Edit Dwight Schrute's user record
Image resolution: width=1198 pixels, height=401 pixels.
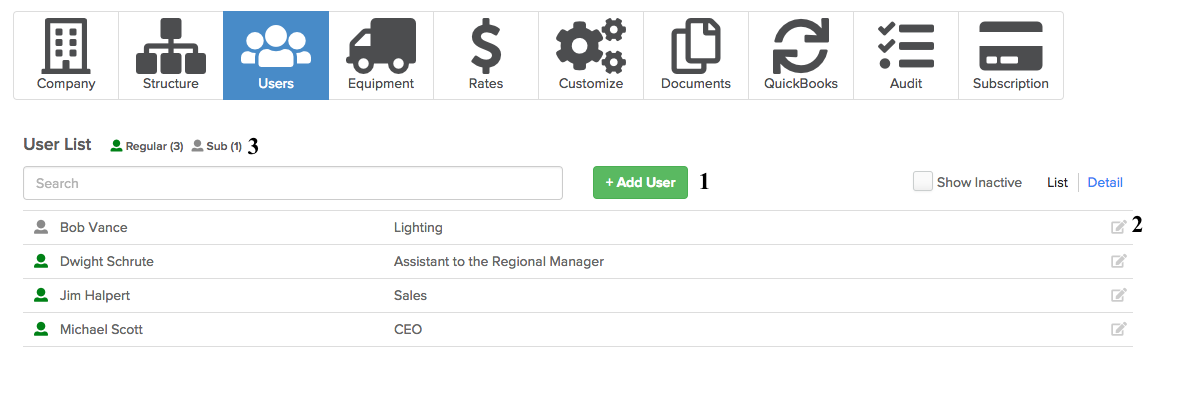(1119, 262)
